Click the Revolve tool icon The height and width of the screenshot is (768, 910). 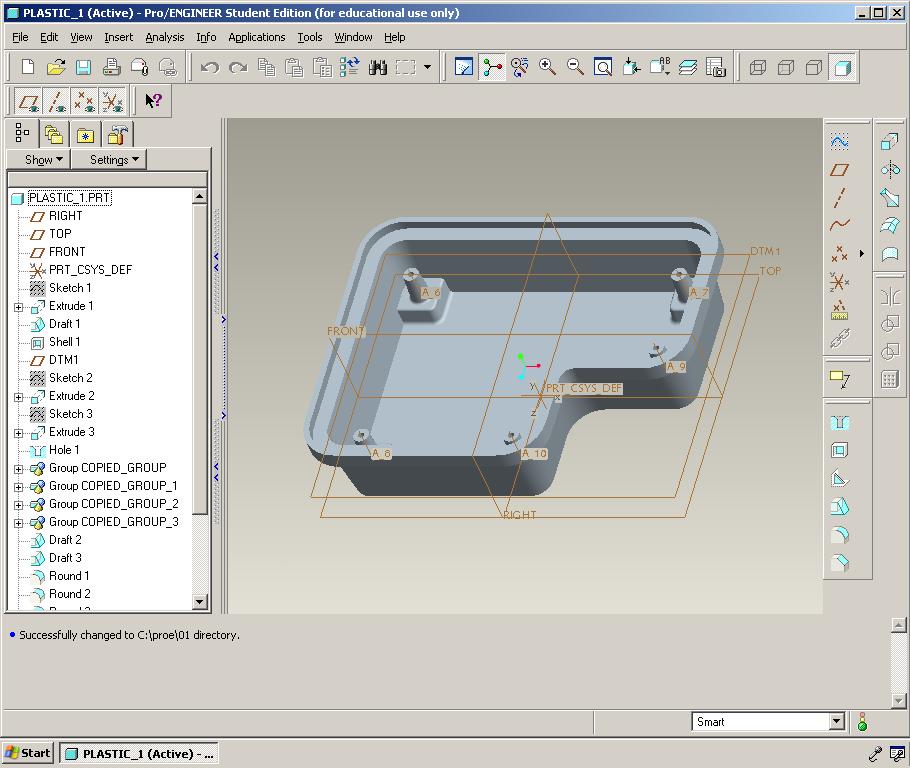tap(889, 170)
